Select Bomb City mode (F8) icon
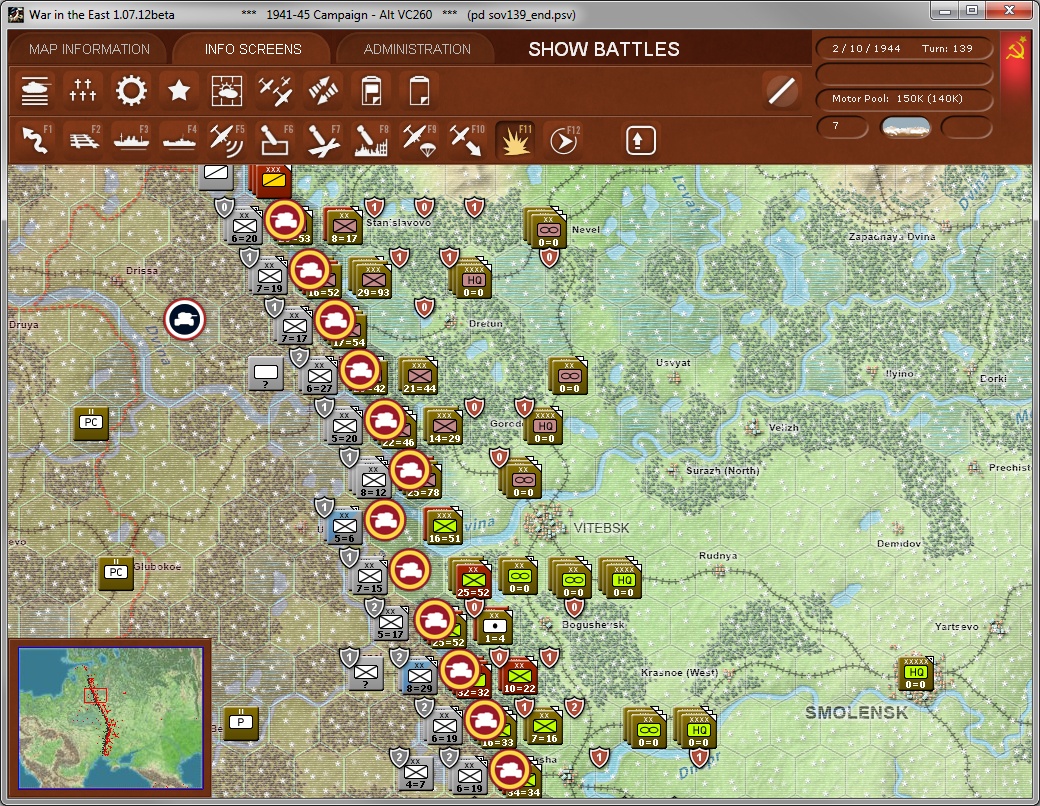Image resolution: width=1040 pixels, height=806 pixels. tap(371, 139)
